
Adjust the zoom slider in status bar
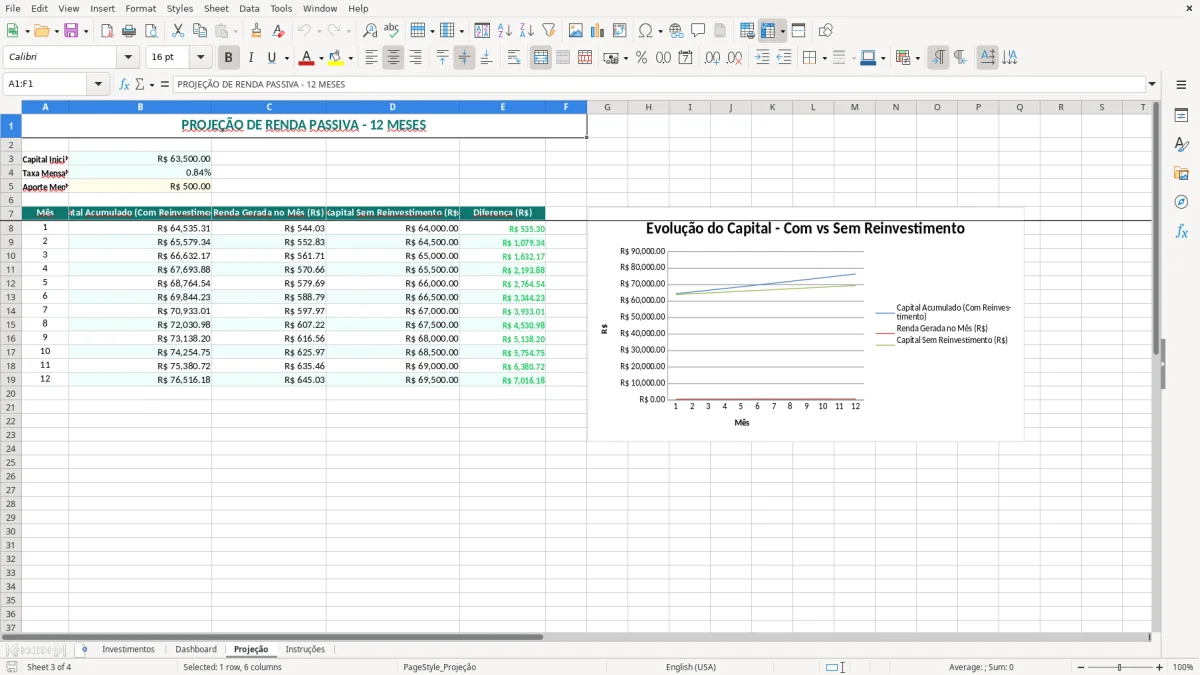tap(1120, 667)
